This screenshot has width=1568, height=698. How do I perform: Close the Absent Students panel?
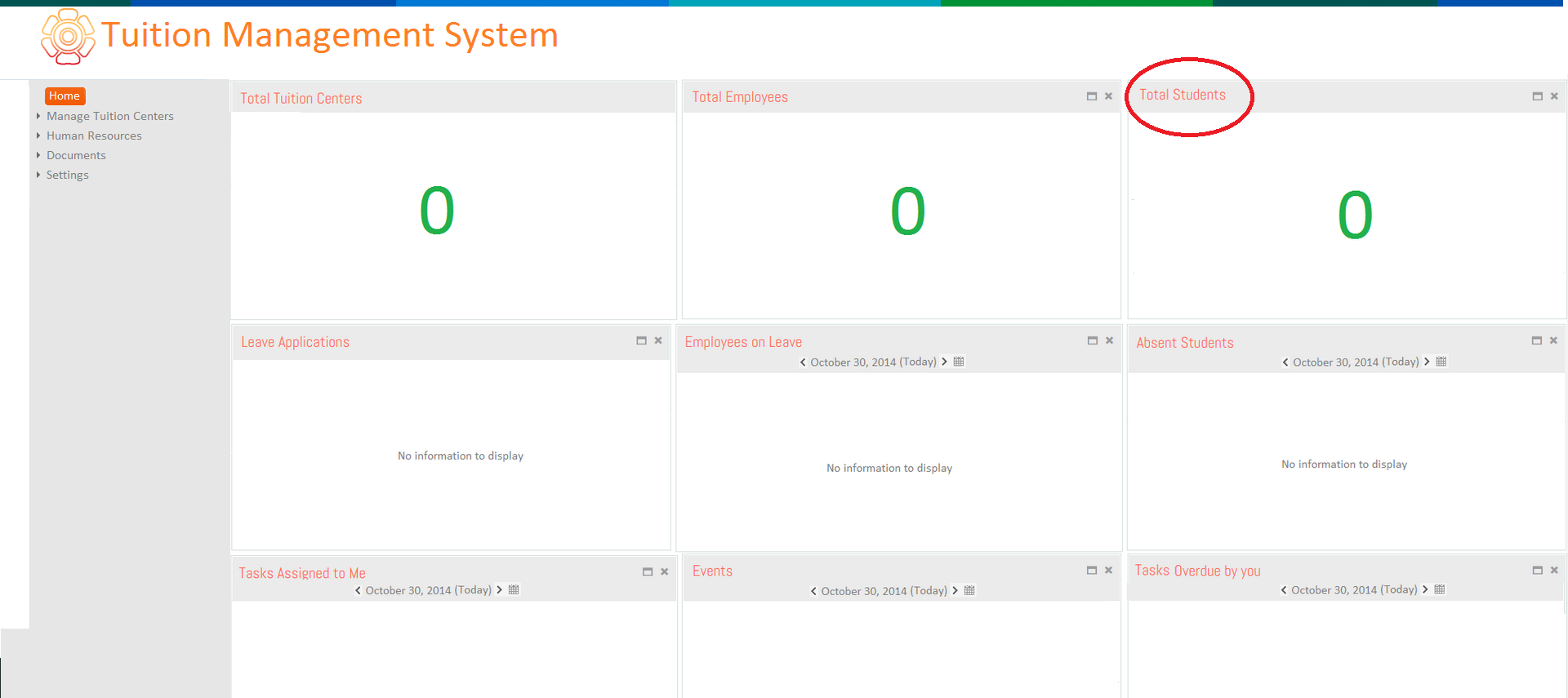tap(1554, 340)
